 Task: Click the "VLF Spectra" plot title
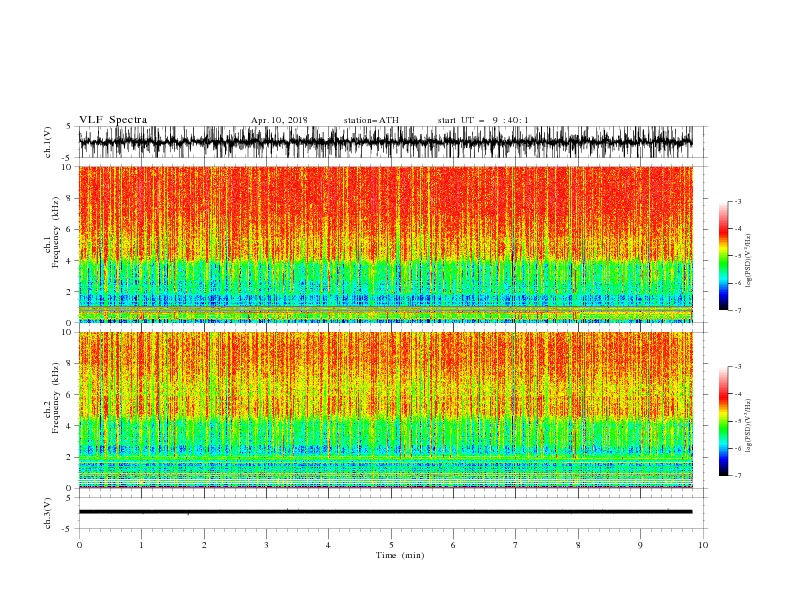click(x=113, y=120)
